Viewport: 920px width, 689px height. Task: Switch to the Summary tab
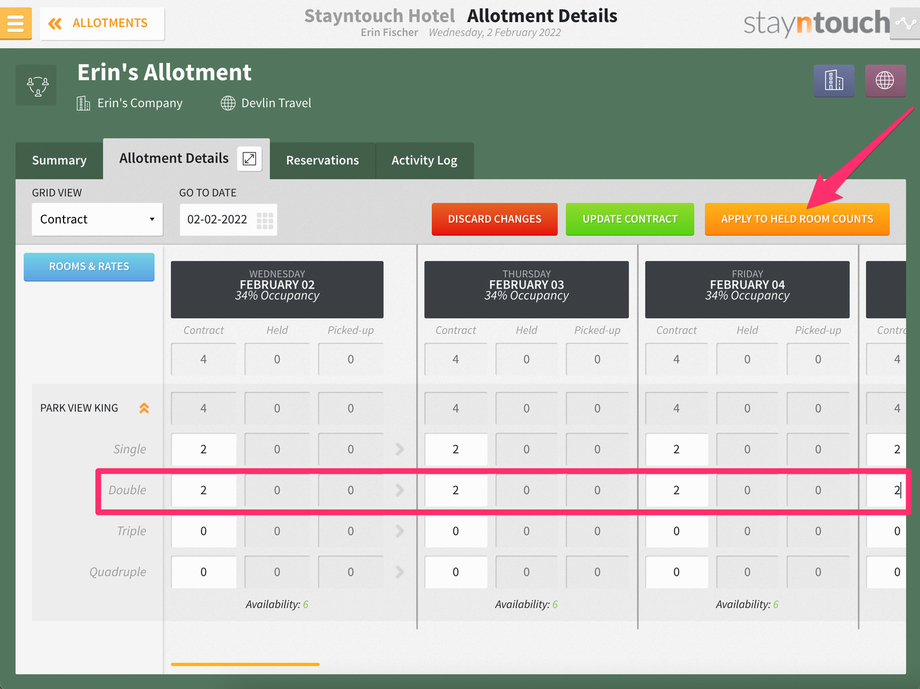coord(59,160)
